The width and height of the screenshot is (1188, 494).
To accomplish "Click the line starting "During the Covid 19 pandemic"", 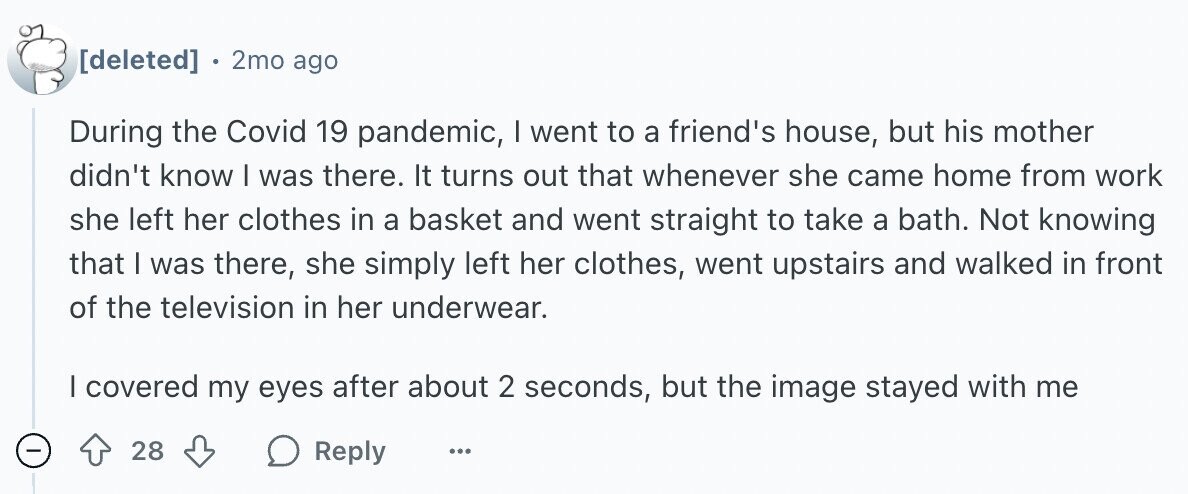I will click(x=581, y=133).
